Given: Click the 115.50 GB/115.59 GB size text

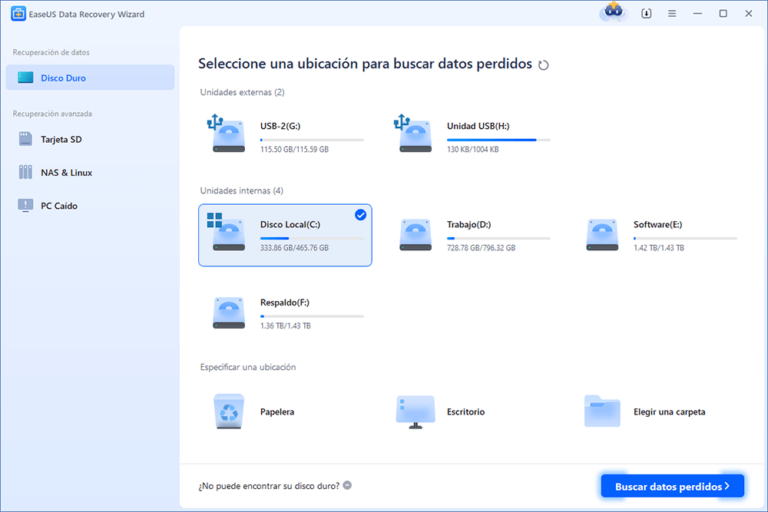Looking at the screenshot, I should tap(294, 149).
